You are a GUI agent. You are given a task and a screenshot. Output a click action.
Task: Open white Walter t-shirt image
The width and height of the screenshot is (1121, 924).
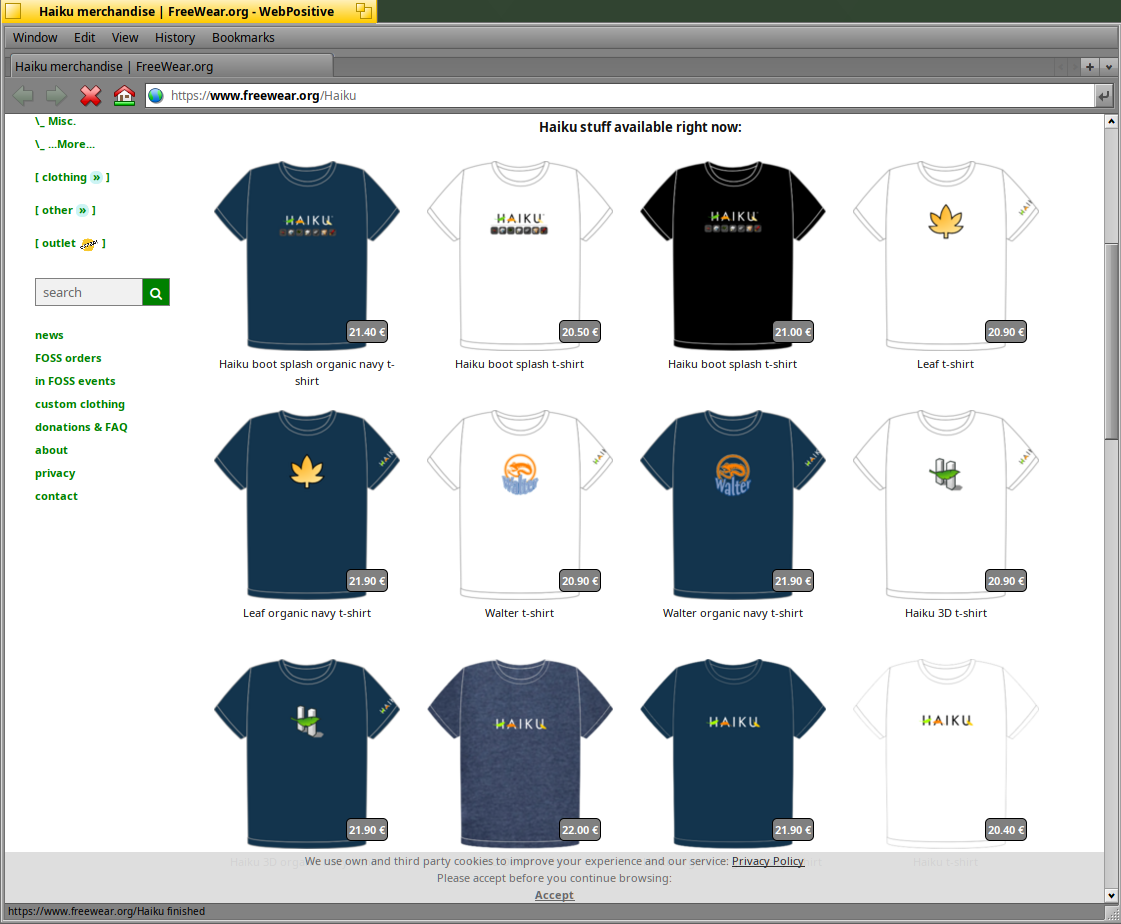520,503
